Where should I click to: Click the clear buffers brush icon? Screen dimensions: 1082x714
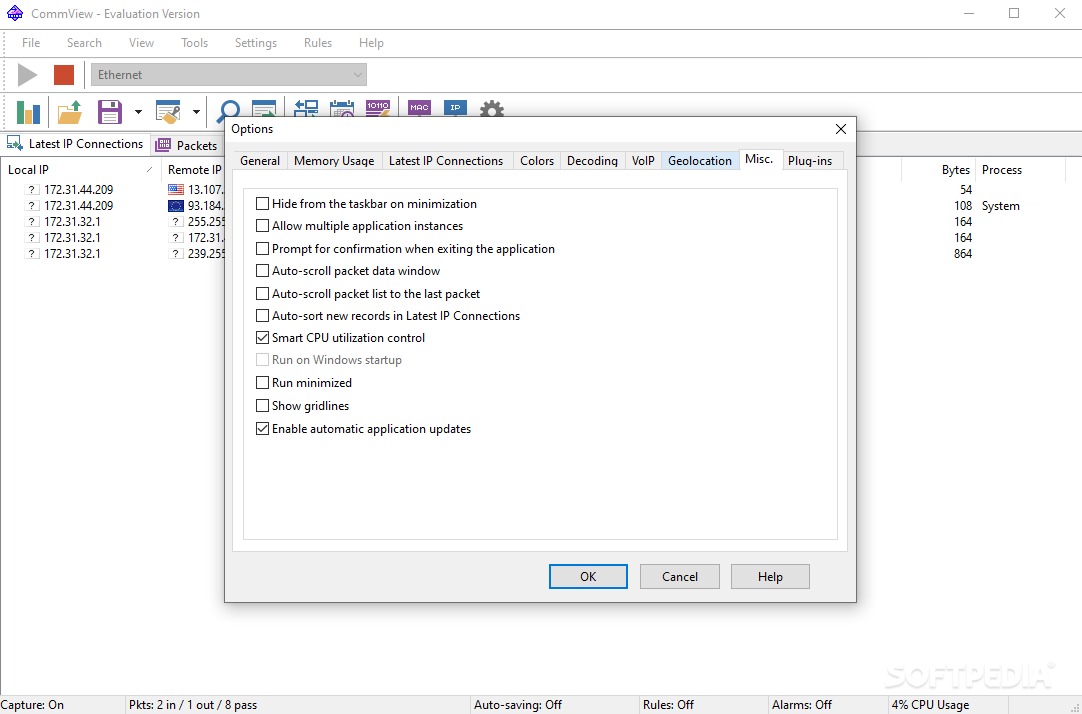(168, 112)
